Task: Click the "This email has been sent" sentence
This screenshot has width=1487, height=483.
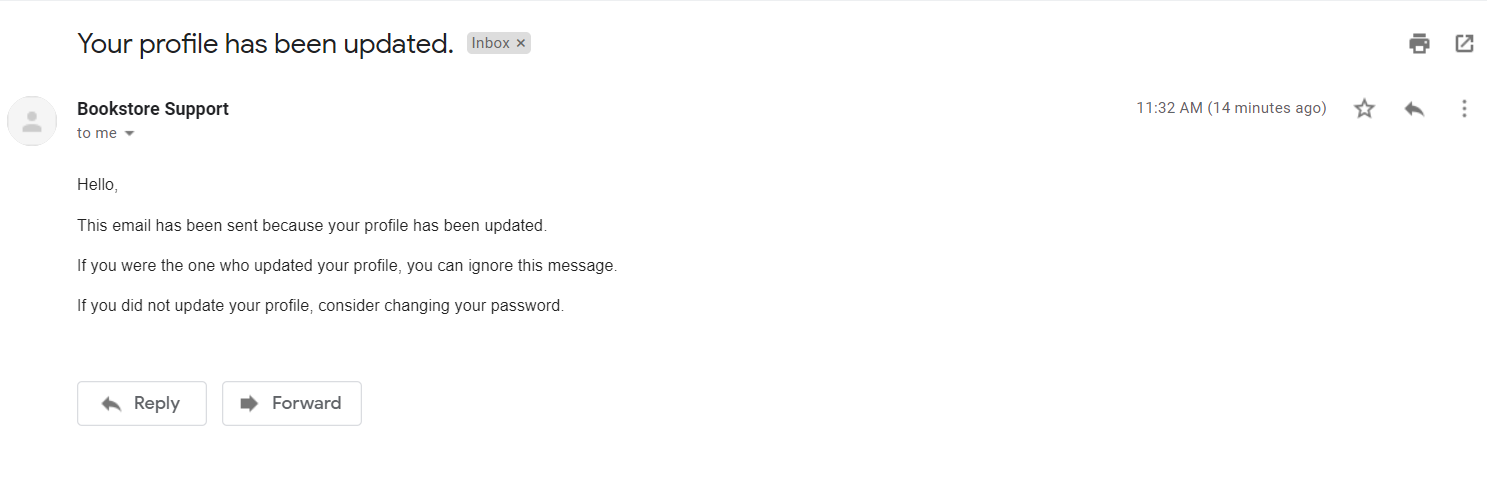Action: click(x=312, y=225)
